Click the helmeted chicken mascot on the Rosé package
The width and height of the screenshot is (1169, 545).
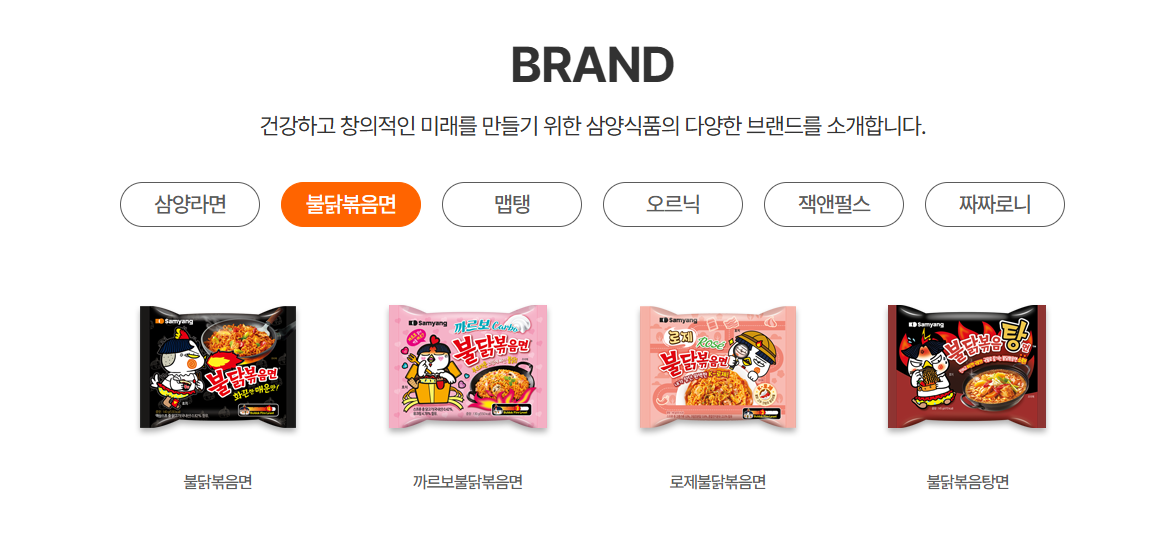754,356
